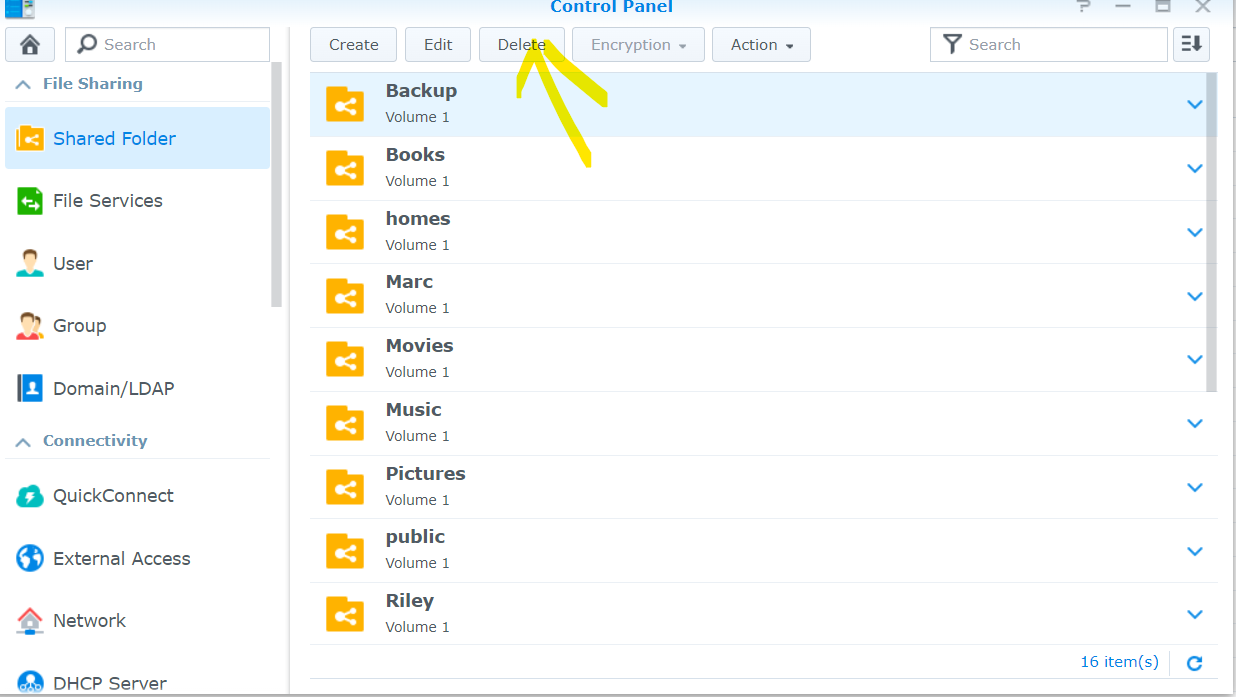
Task: Expand details for the Backup folder
Action: click(1195, 104)
